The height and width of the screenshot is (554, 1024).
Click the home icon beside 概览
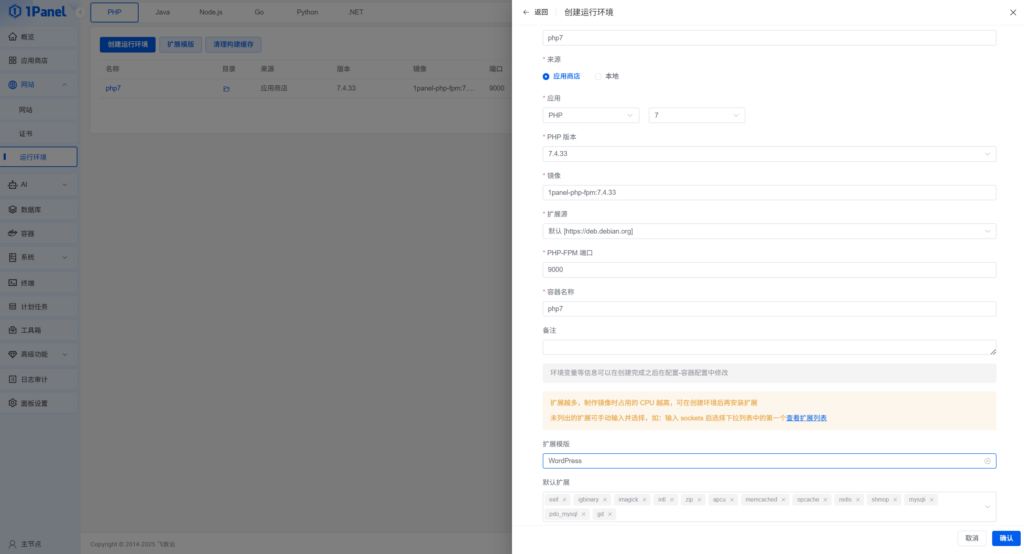12,37
